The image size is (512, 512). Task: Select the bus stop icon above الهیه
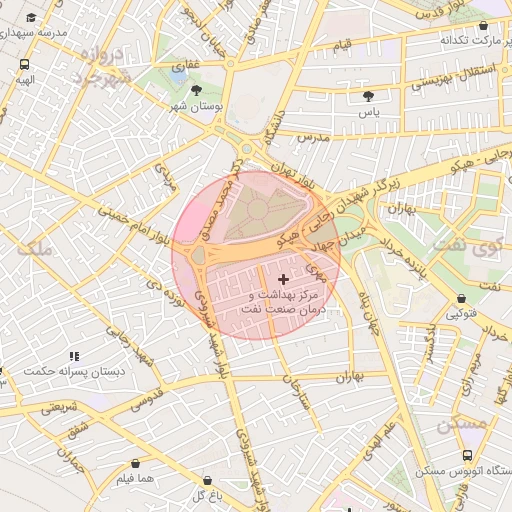point(24,64)
